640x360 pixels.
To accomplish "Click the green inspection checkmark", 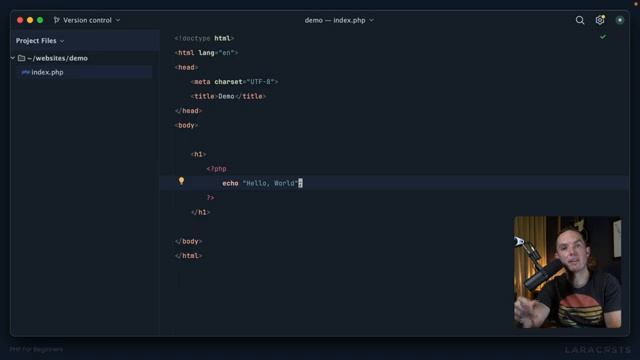I will tap(603, 37).
